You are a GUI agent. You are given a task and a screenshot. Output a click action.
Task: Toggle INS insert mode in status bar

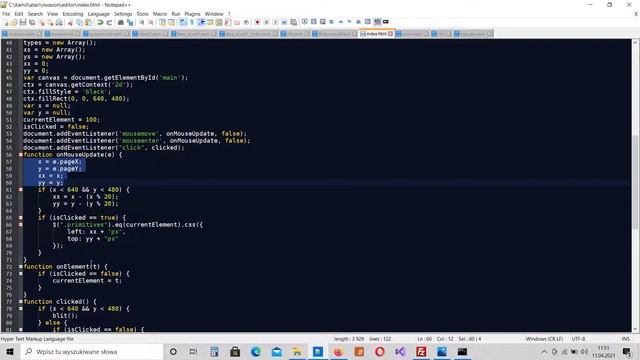point(625,339)
